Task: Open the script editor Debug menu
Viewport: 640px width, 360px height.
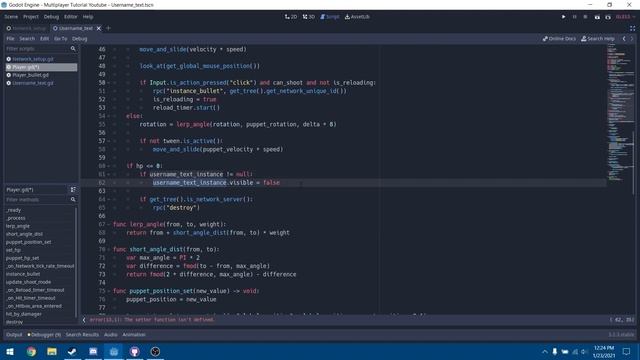Action: coord(80,39)
